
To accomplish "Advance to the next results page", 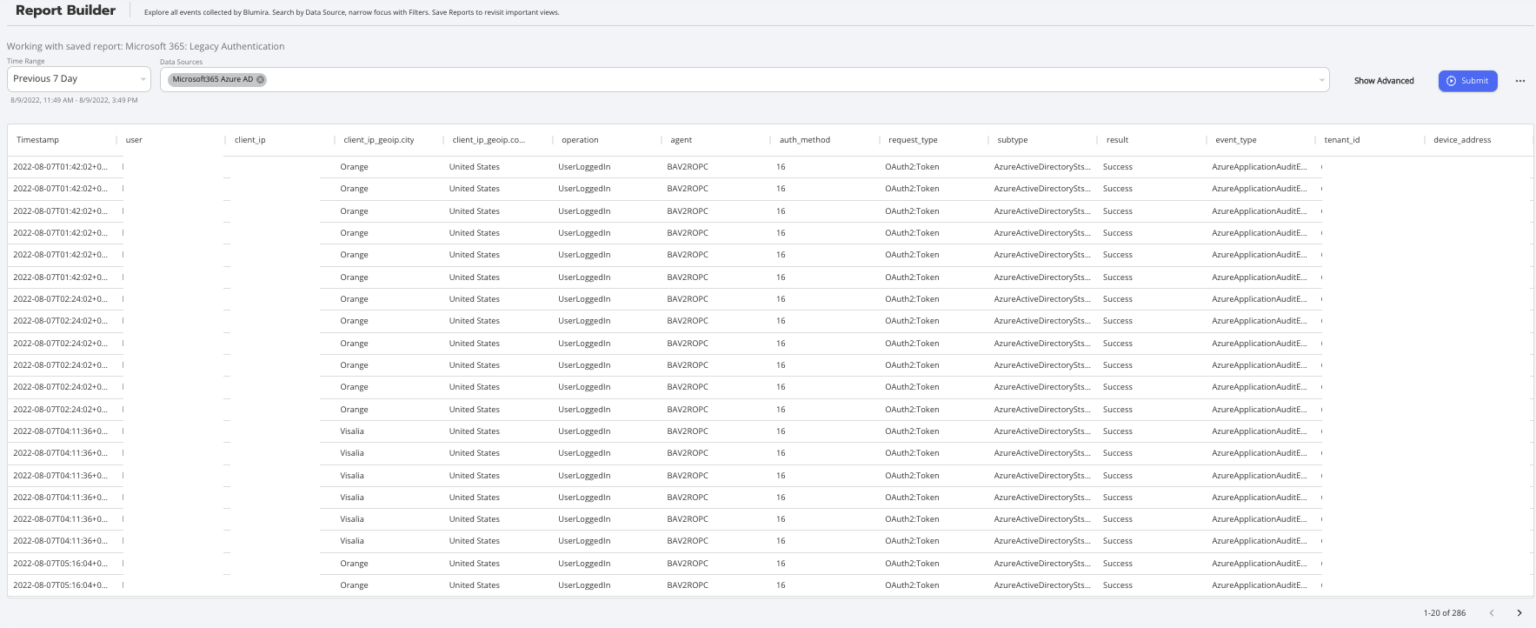I will (x=1519, y=613).
